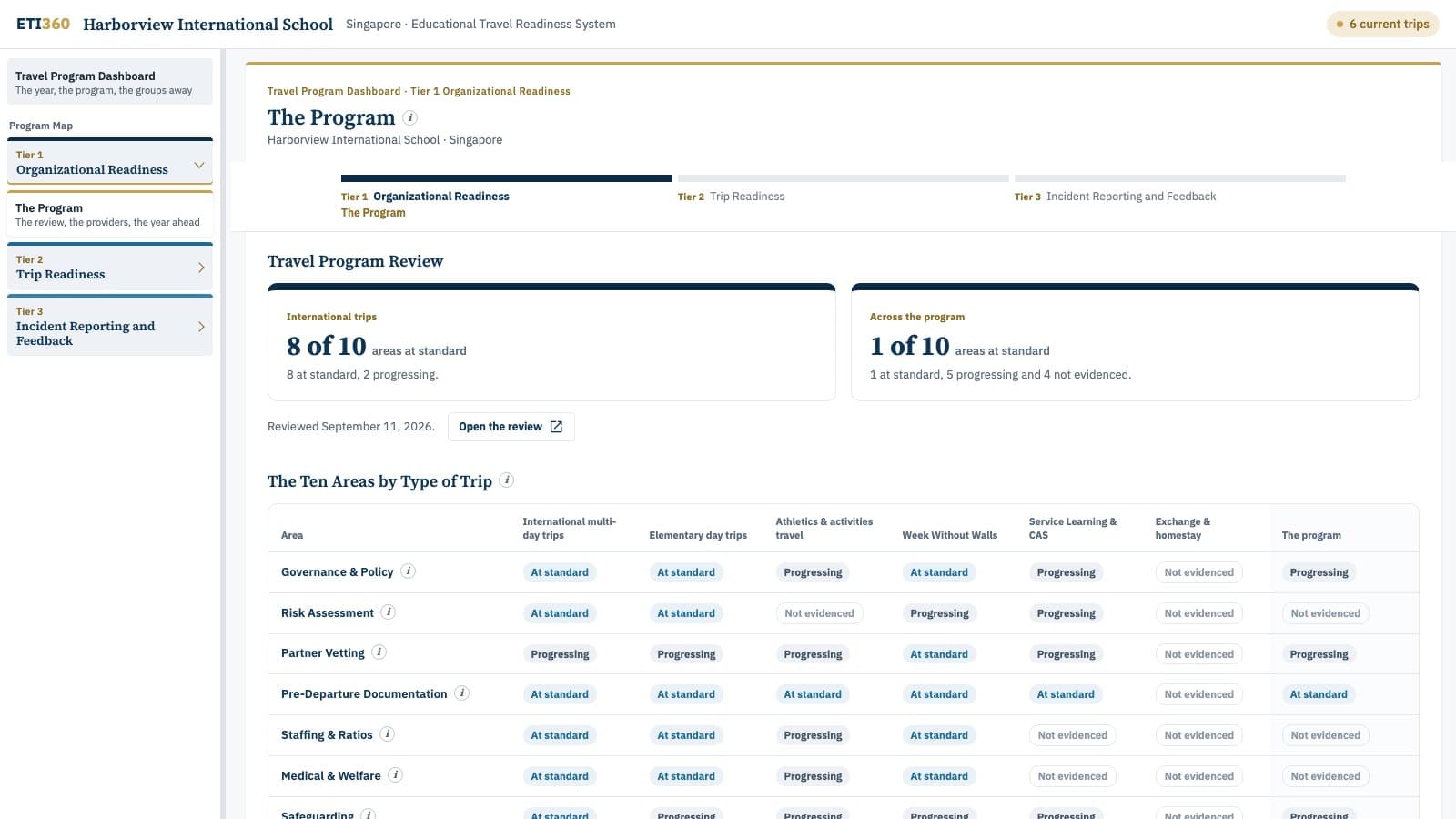Click Governance & Policy program Progressing badge
Viewport: 1456px width, 819px height.
pos(1319,572)
